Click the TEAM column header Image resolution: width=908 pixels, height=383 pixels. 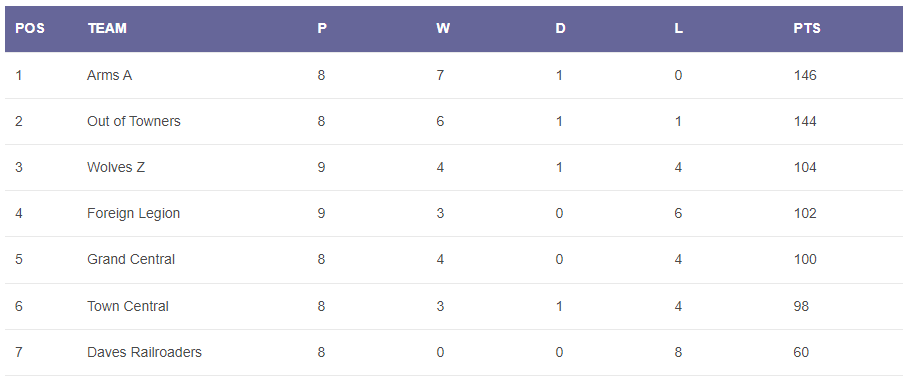[107, 28]
